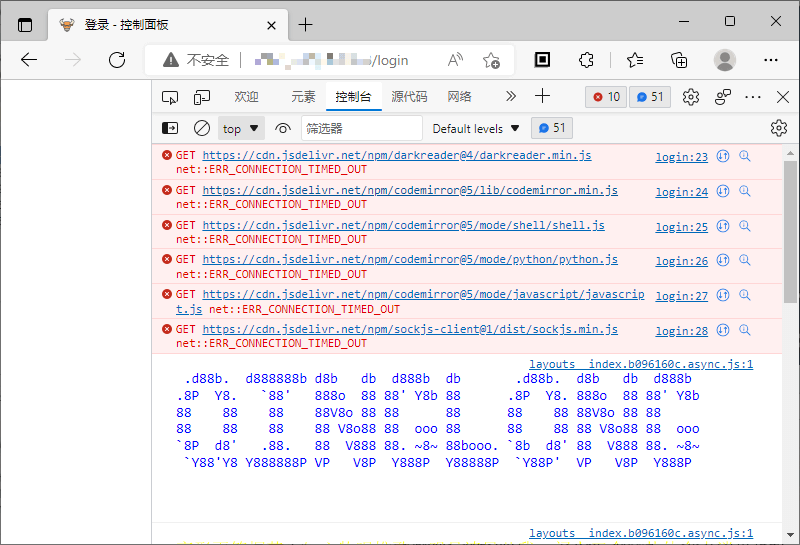Open the login:27 source link
800x545 pixels.
coord(682,296)
